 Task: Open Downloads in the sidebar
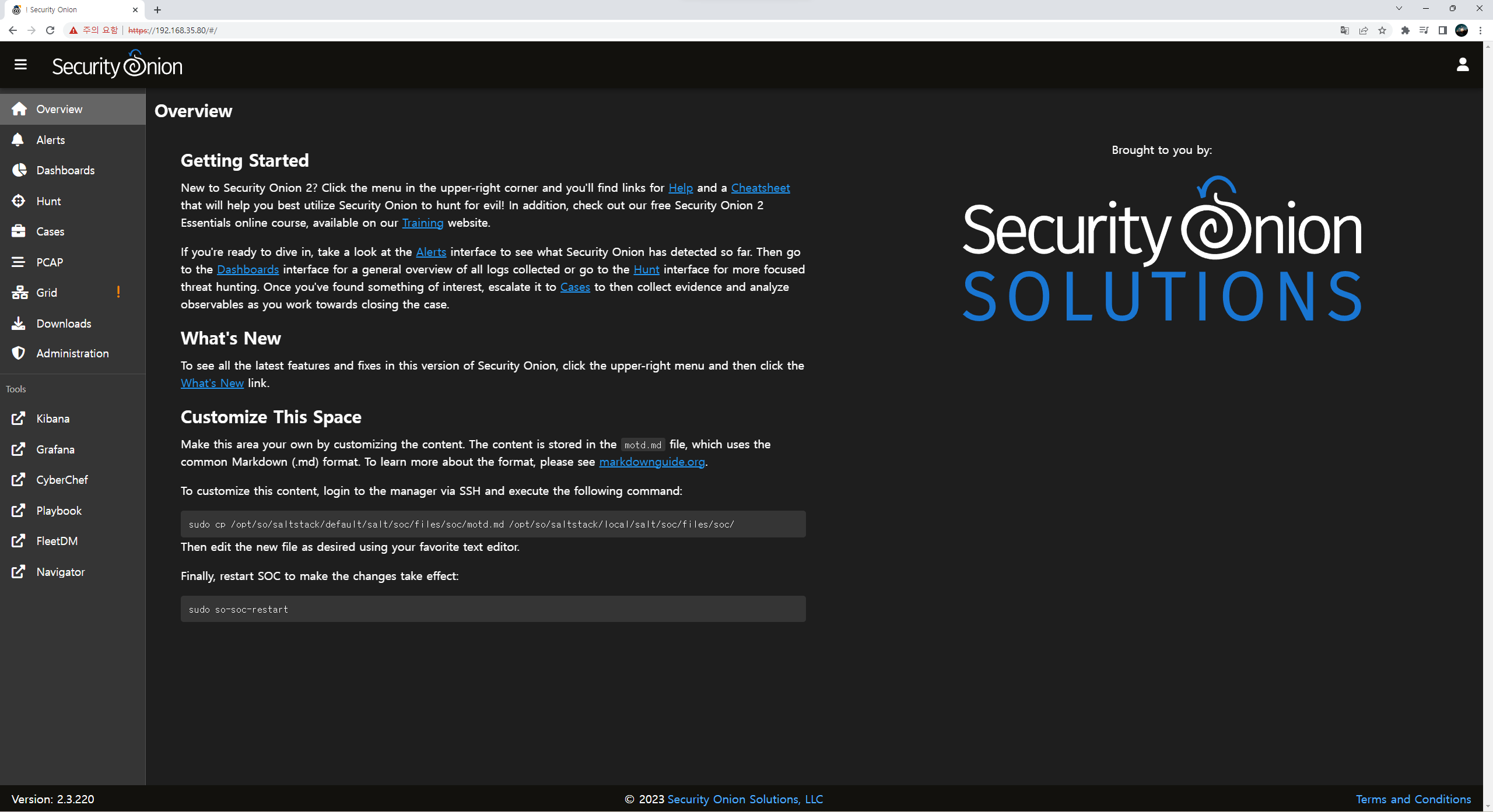click(73, 324)
